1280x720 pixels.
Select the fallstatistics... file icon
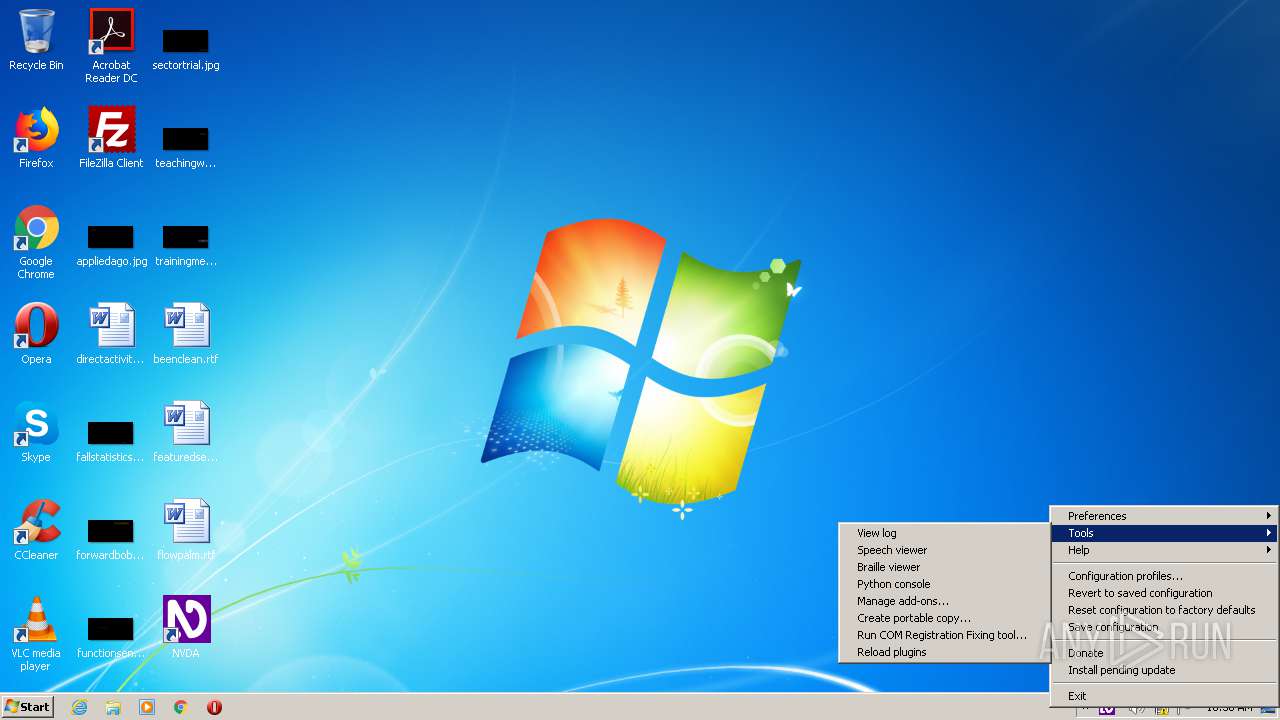point(111,442)
